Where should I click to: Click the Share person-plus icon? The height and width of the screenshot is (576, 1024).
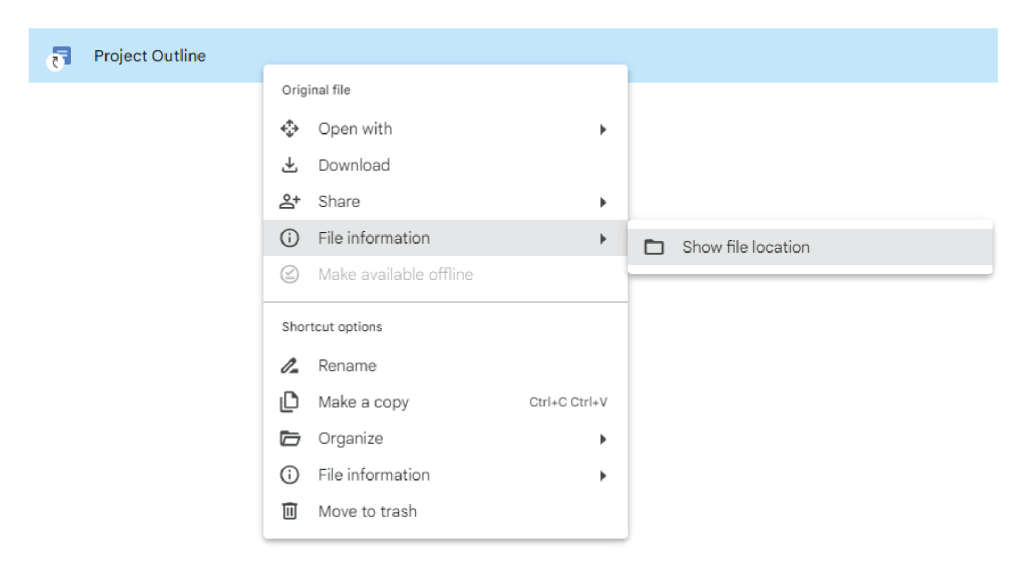289,201
